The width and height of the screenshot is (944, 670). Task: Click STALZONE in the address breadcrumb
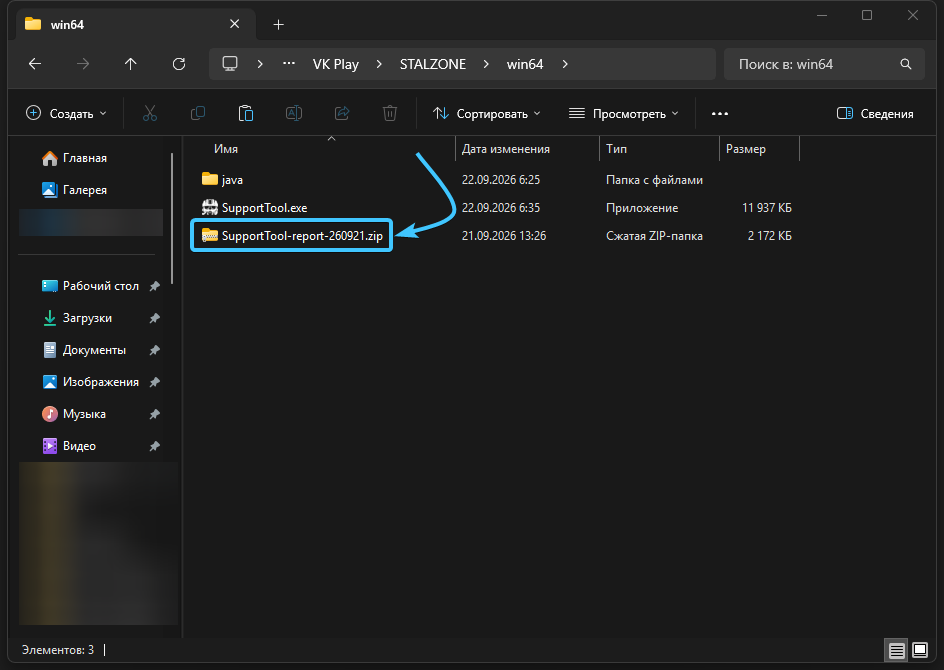click(433, 64)
